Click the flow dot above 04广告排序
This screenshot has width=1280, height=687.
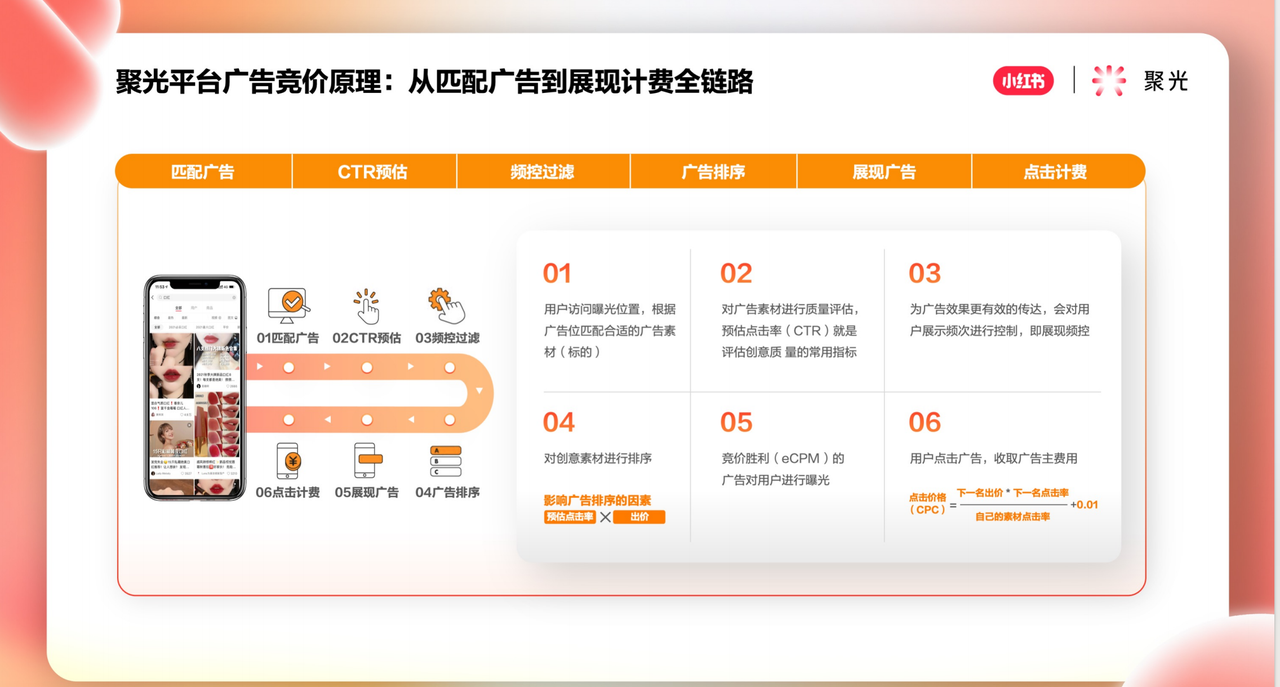pos(449,420)
